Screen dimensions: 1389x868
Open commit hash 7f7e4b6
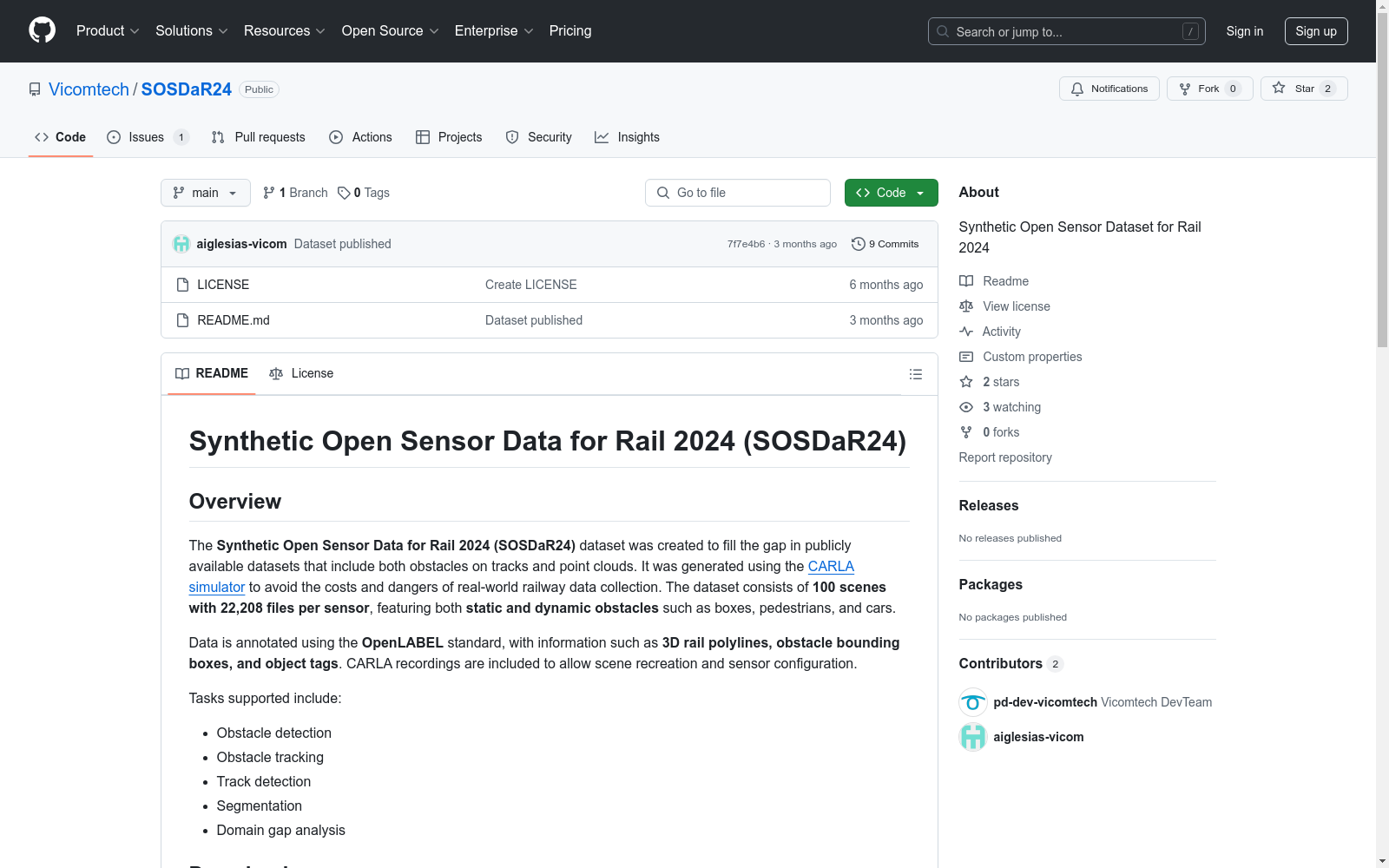pos(747,244)
